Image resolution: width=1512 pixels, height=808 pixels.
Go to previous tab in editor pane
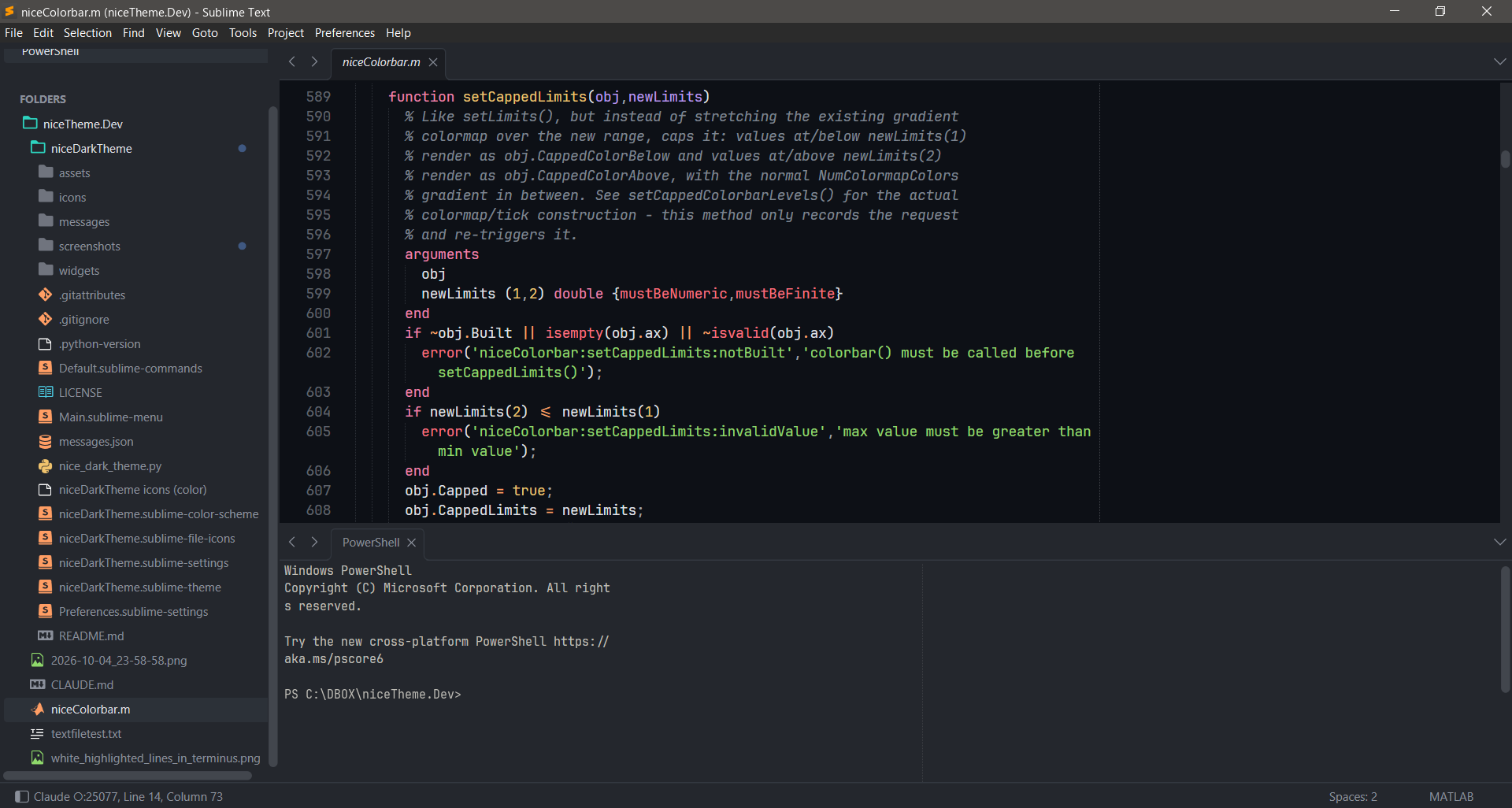click(292, 61)
